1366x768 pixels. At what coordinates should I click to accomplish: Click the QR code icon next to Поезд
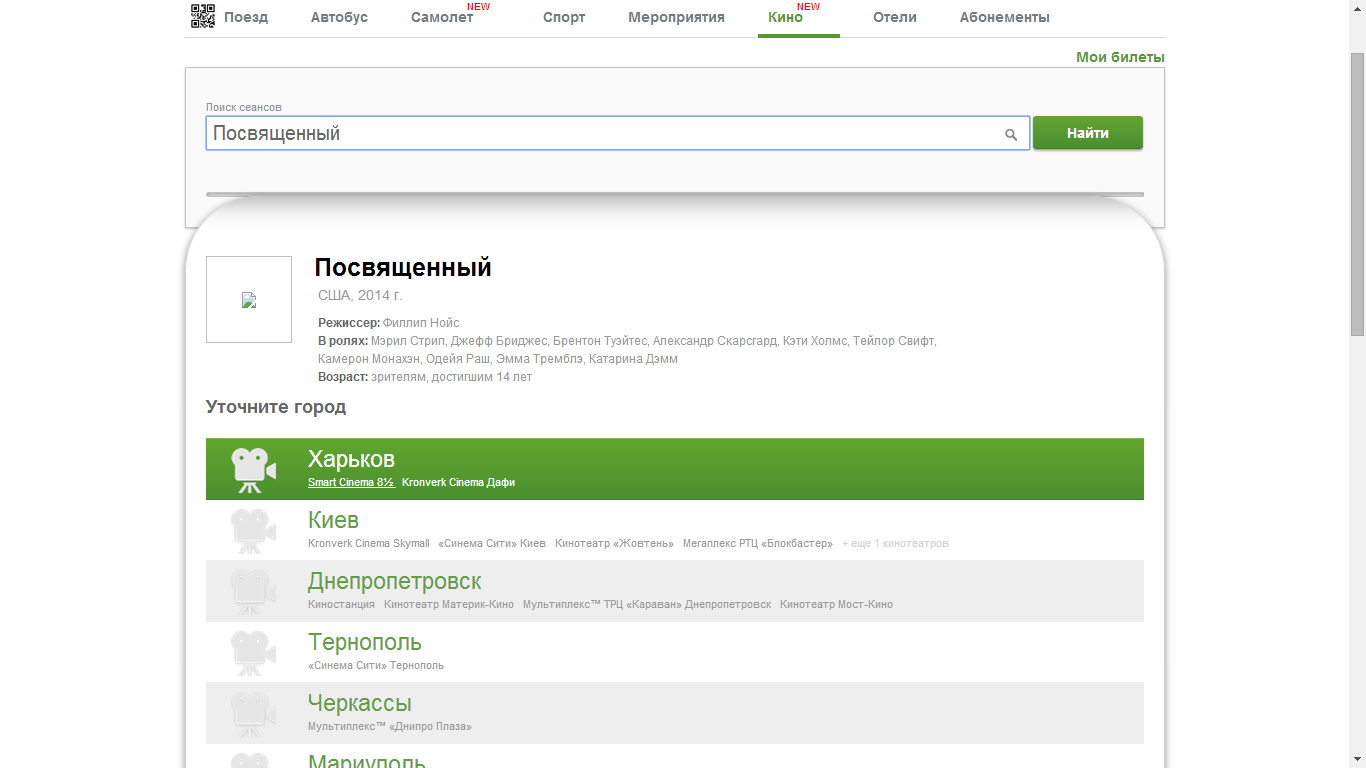pyautogui.click(x=203, y=16)
